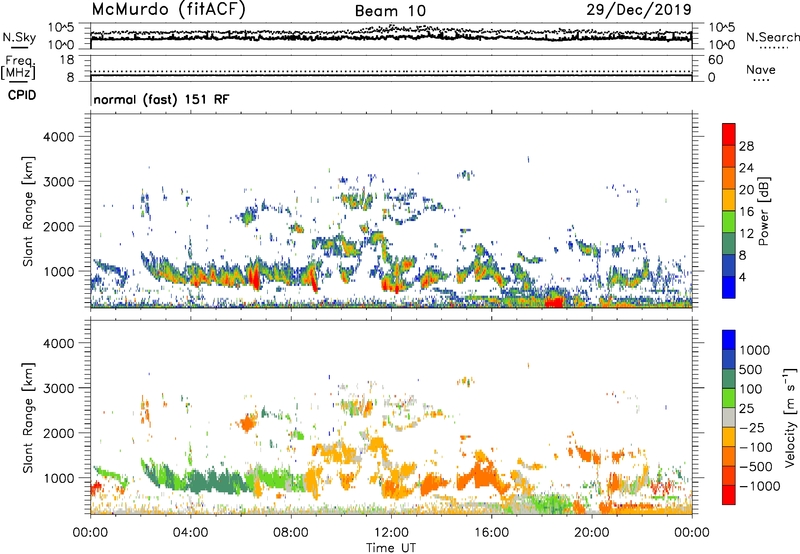
Task: Click the red high-power patch near 18:30 UT
Action: 554,301
